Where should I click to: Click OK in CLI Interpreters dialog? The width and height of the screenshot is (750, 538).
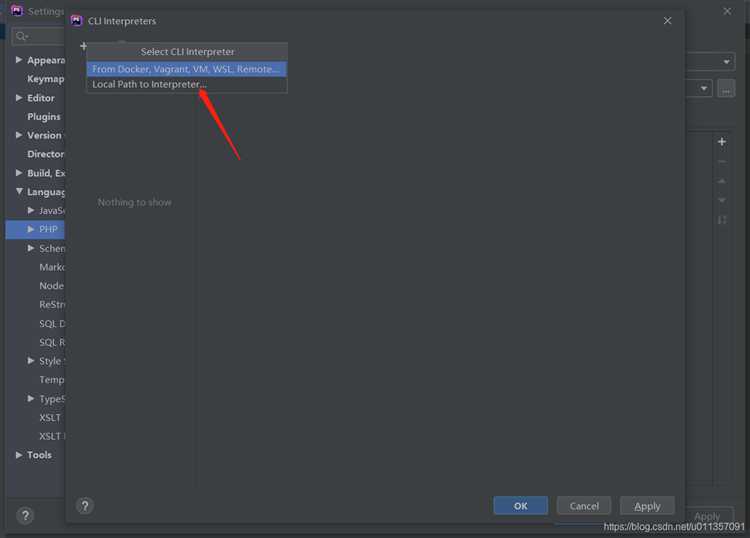tap(520, 505)
